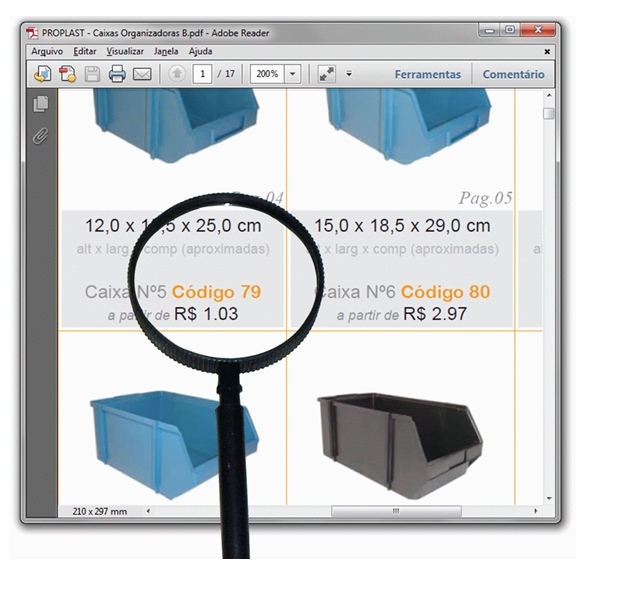Click the save file floppy icon
The width and height of the screenshot is (637, 601).
pyautogui.click(x=92, y=74)
